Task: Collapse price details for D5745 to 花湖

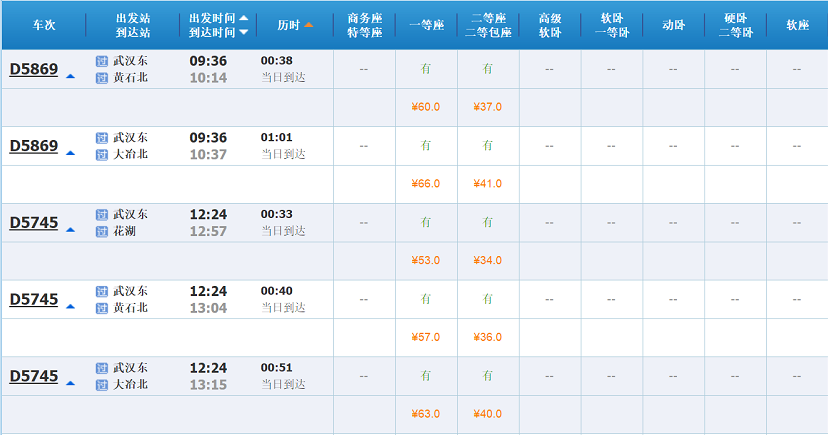Action: pos(70,230)
